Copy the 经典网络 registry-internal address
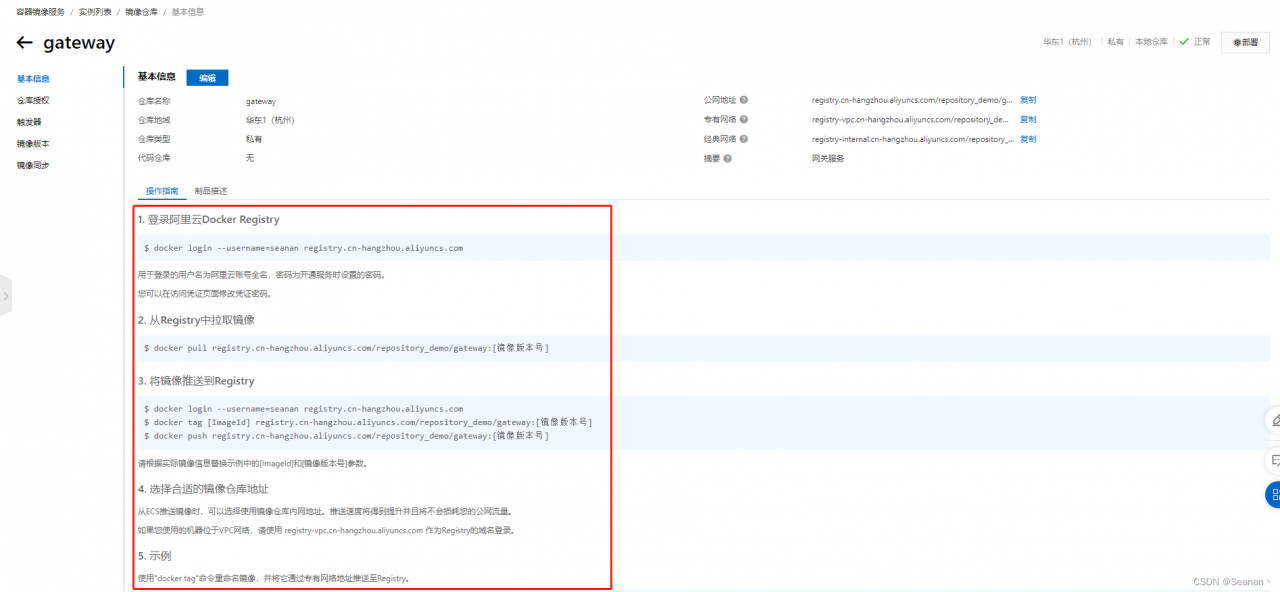 1028,139
